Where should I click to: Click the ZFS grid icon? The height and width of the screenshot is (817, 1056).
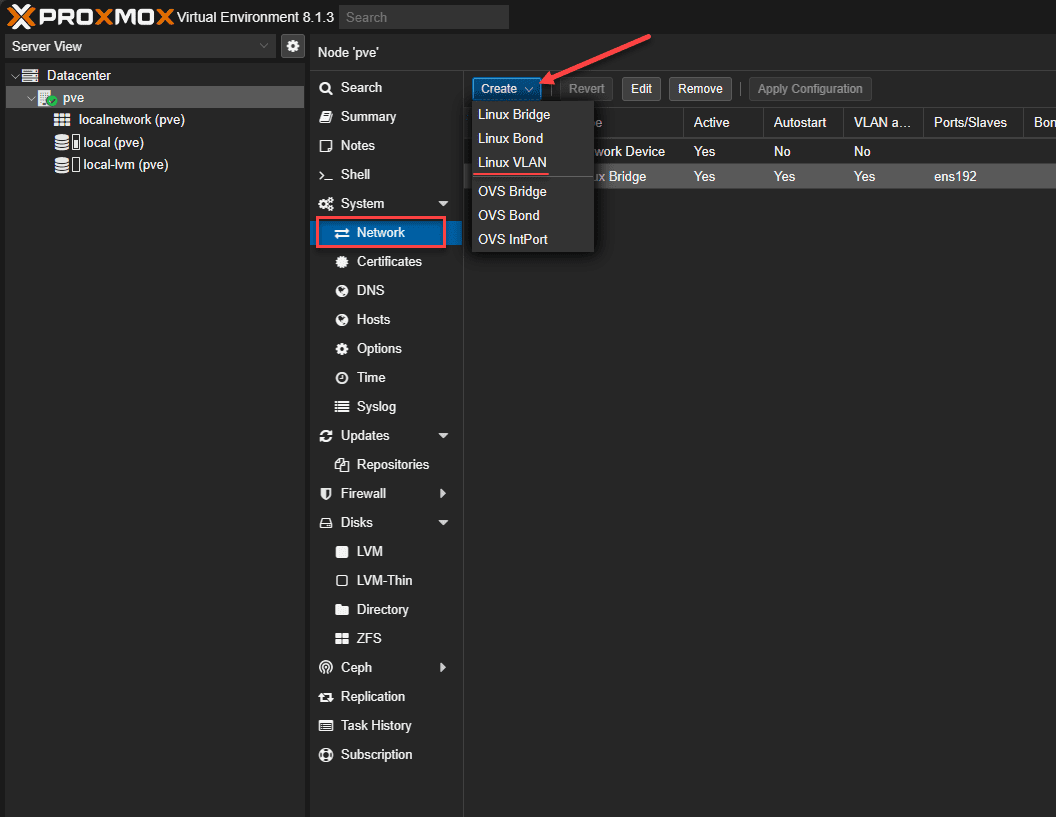[342, 639]
